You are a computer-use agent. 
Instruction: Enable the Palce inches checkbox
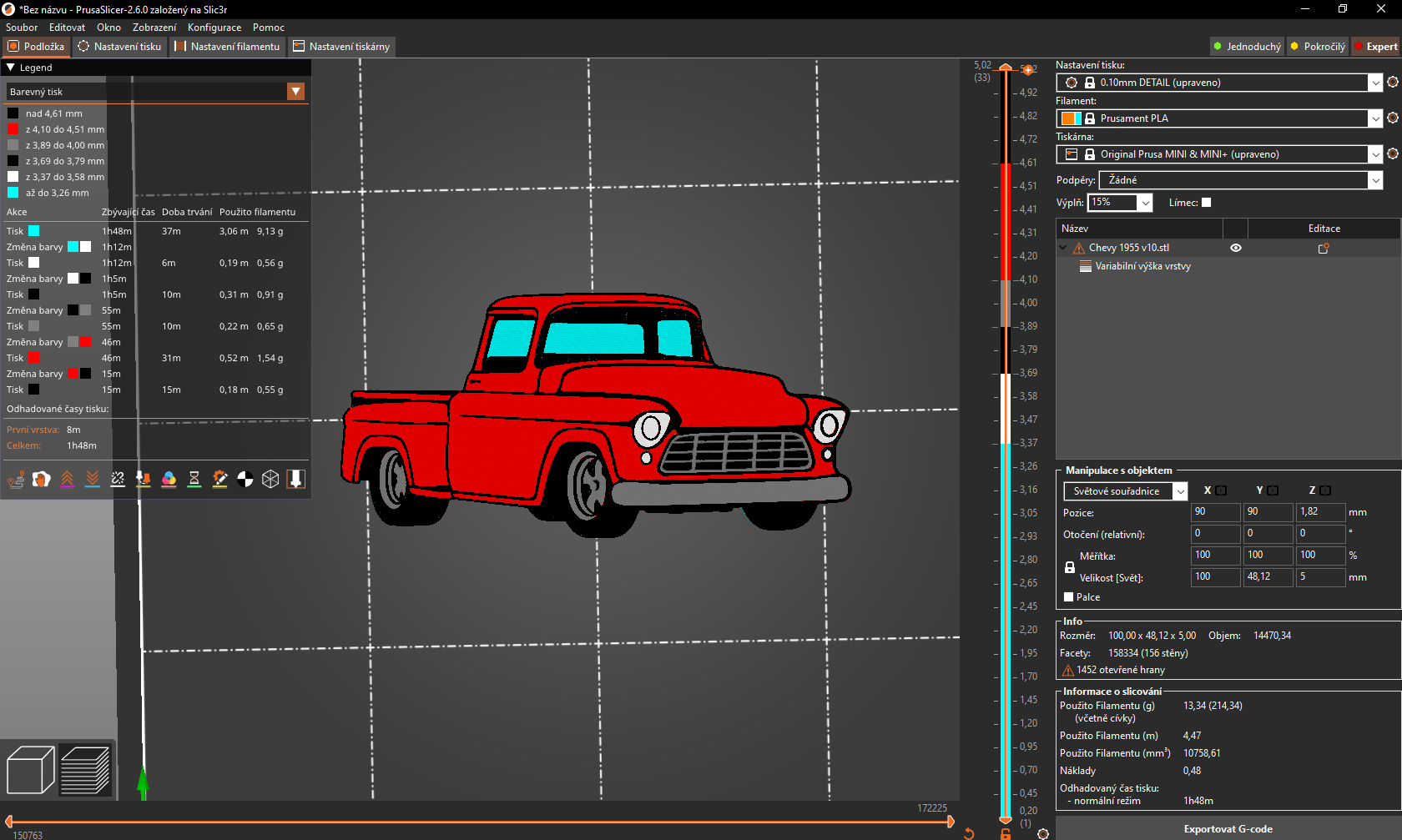pos(1069,597)
